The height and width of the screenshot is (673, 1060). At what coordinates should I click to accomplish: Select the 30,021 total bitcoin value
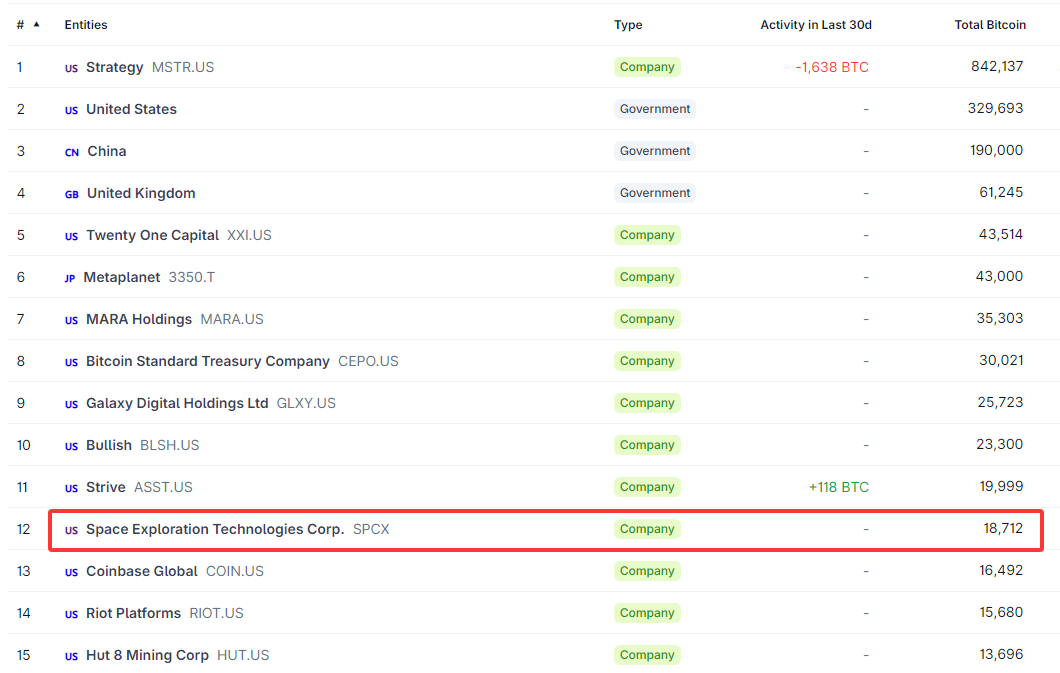click(x=1001, y=360)
